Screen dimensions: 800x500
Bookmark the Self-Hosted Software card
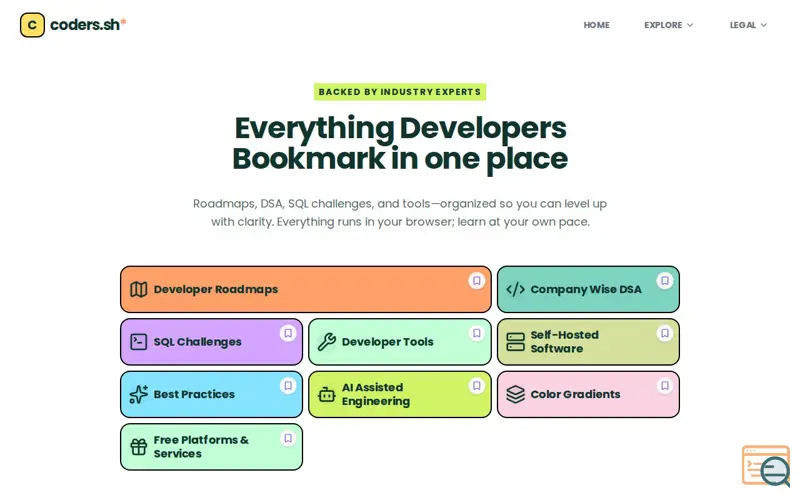point(665,333)
